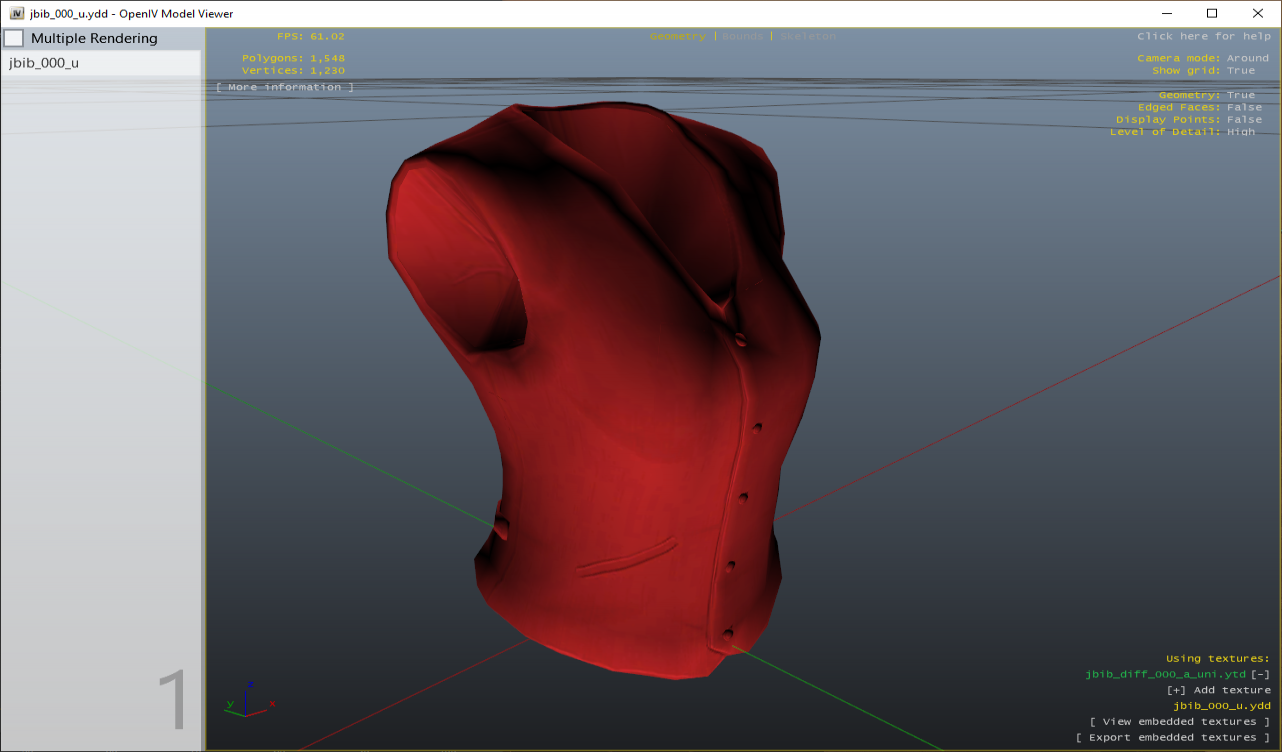Turn on Display Points option
The width and height of the screenshot is (1282, 752).
(x=1244, y=120)
